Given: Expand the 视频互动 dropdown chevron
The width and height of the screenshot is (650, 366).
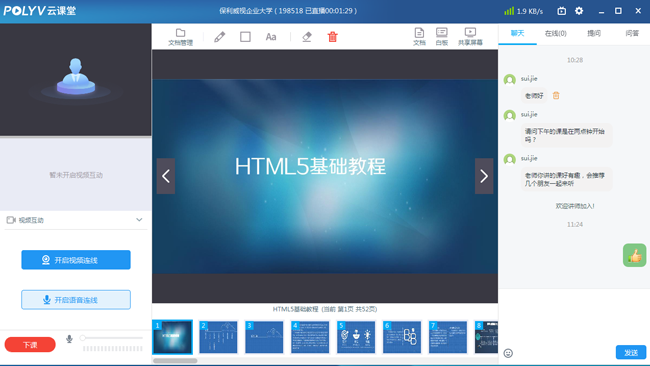Looking at the screenshot, I should click(x=139, y=220).
